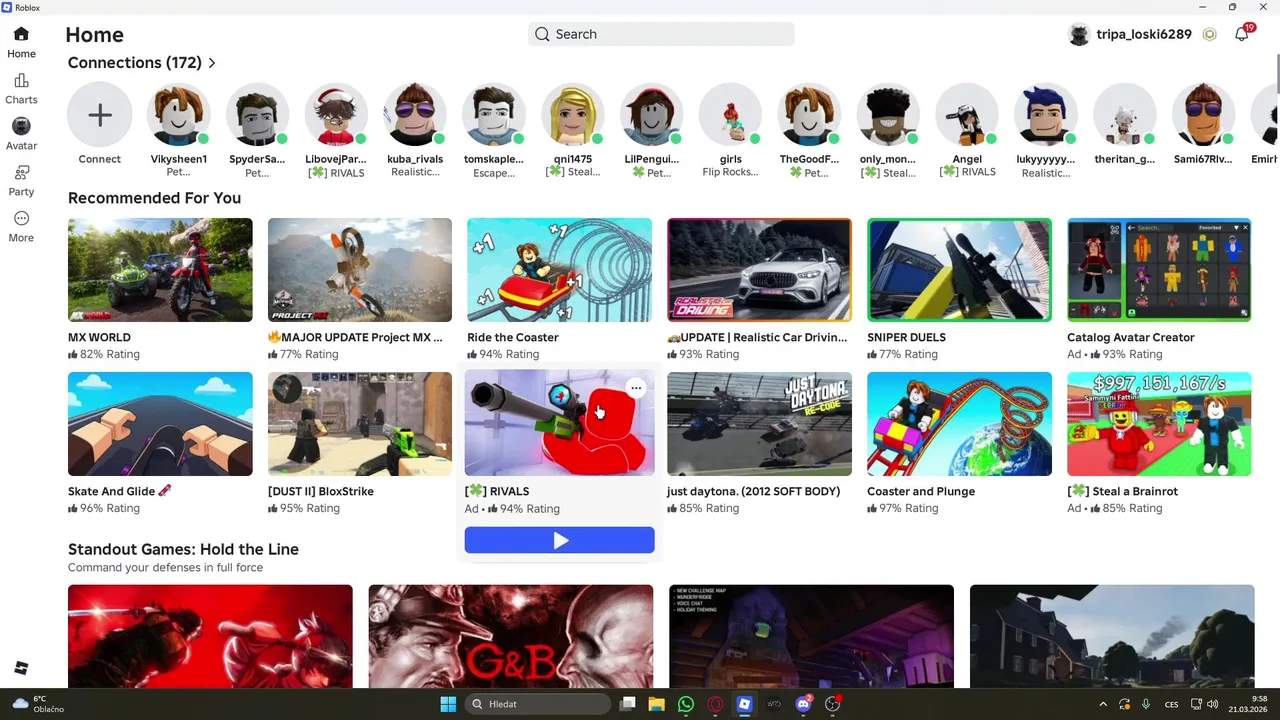Open just daytona thumbnail

[x=759, y=424]
